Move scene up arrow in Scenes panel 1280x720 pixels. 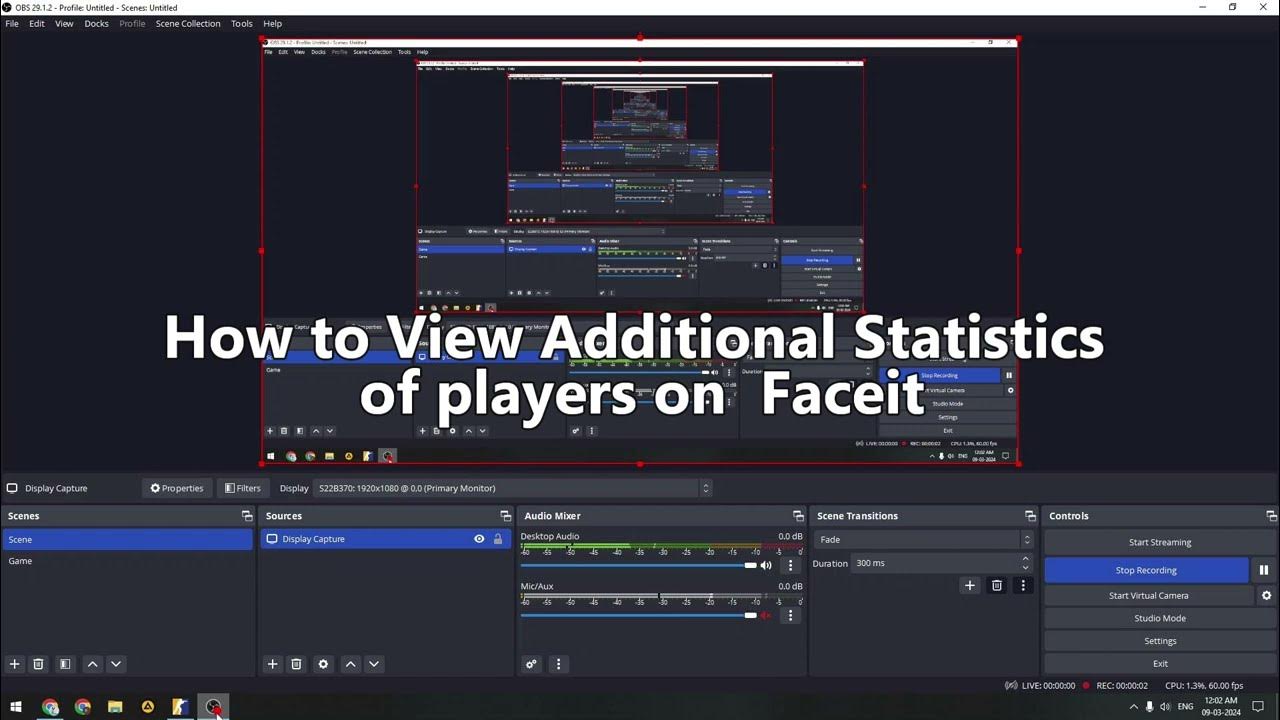[x=92, y=664]
